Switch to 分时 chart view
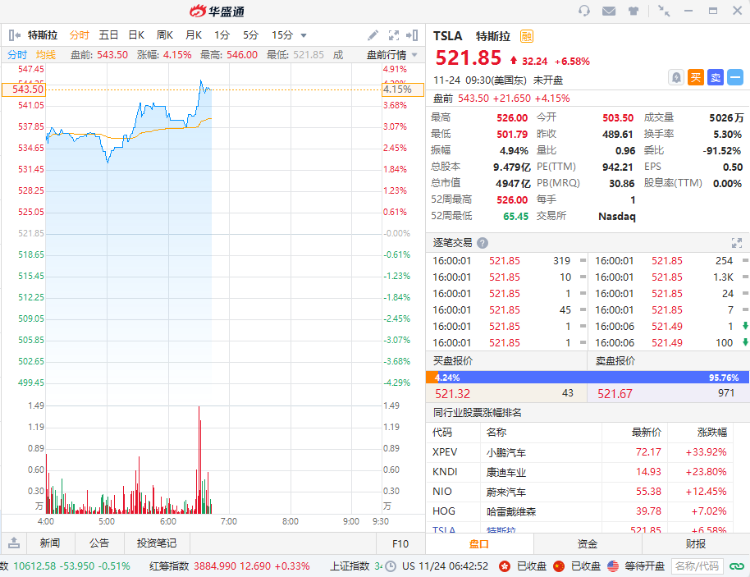The height and width of the screenshot is (577, 750). [79, 35]
